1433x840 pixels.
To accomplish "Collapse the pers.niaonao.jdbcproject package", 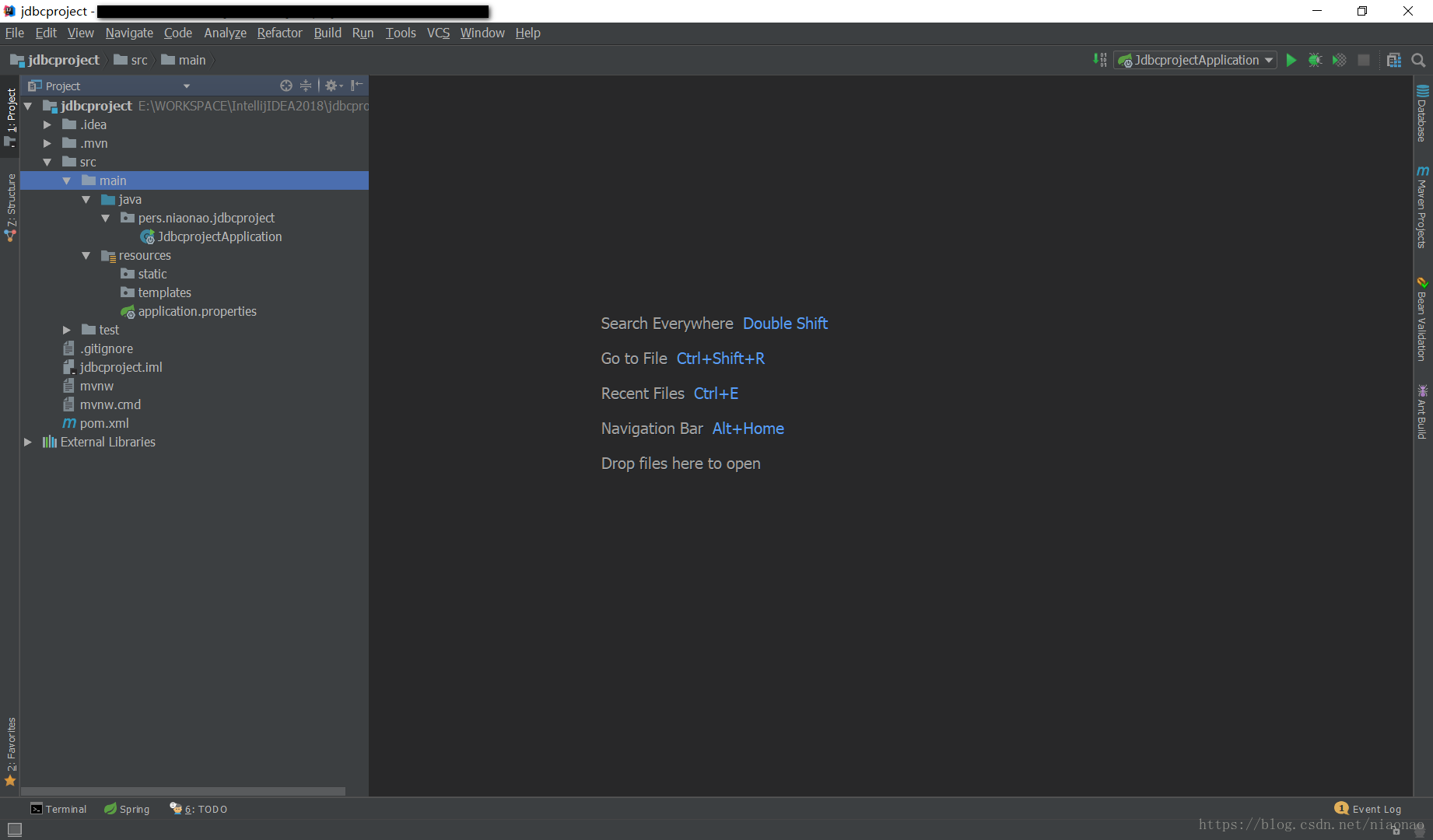I will 106,218.
